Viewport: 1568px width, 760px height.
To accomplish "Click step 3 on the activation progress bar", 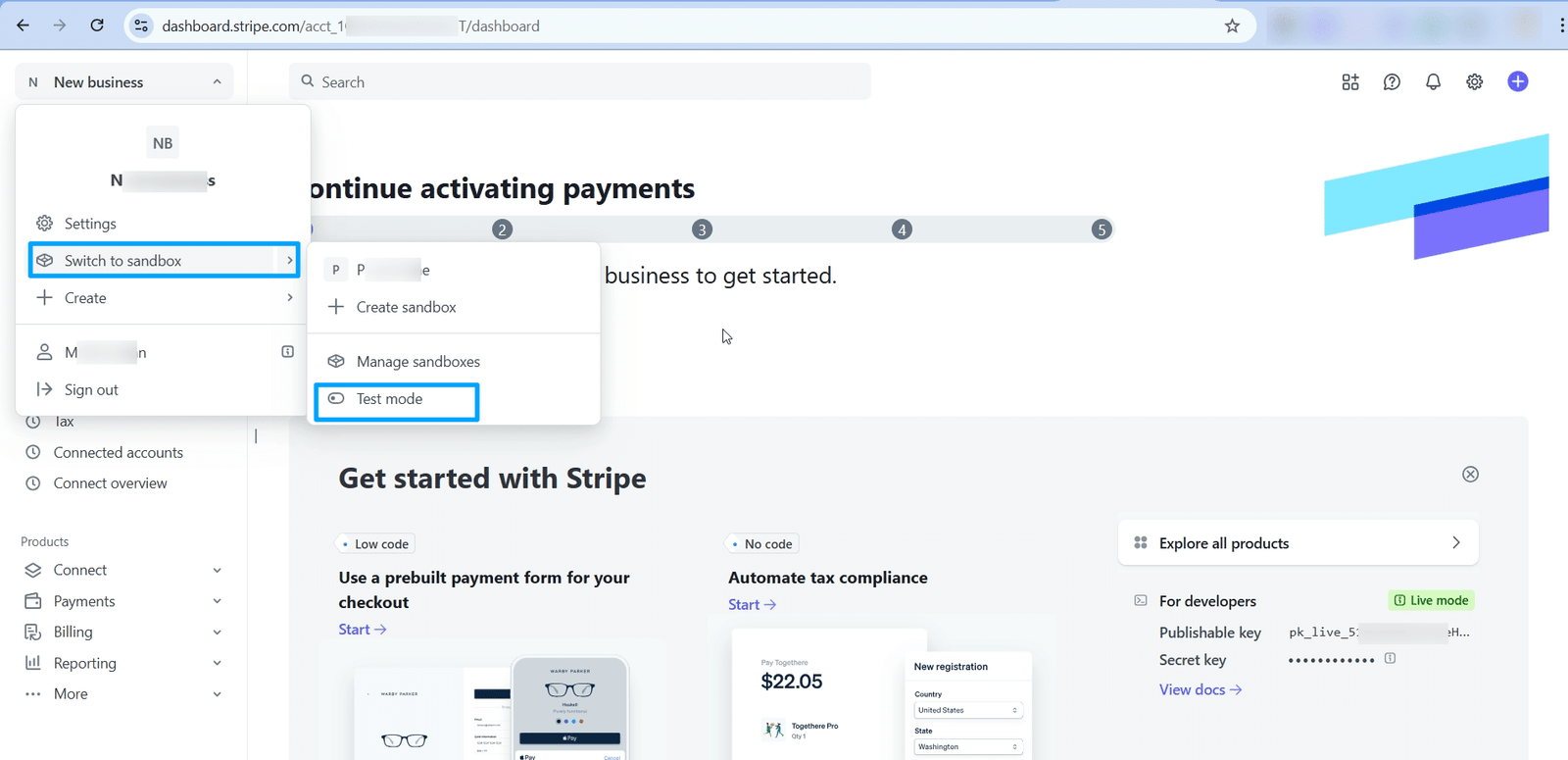I will click(702, 229).
